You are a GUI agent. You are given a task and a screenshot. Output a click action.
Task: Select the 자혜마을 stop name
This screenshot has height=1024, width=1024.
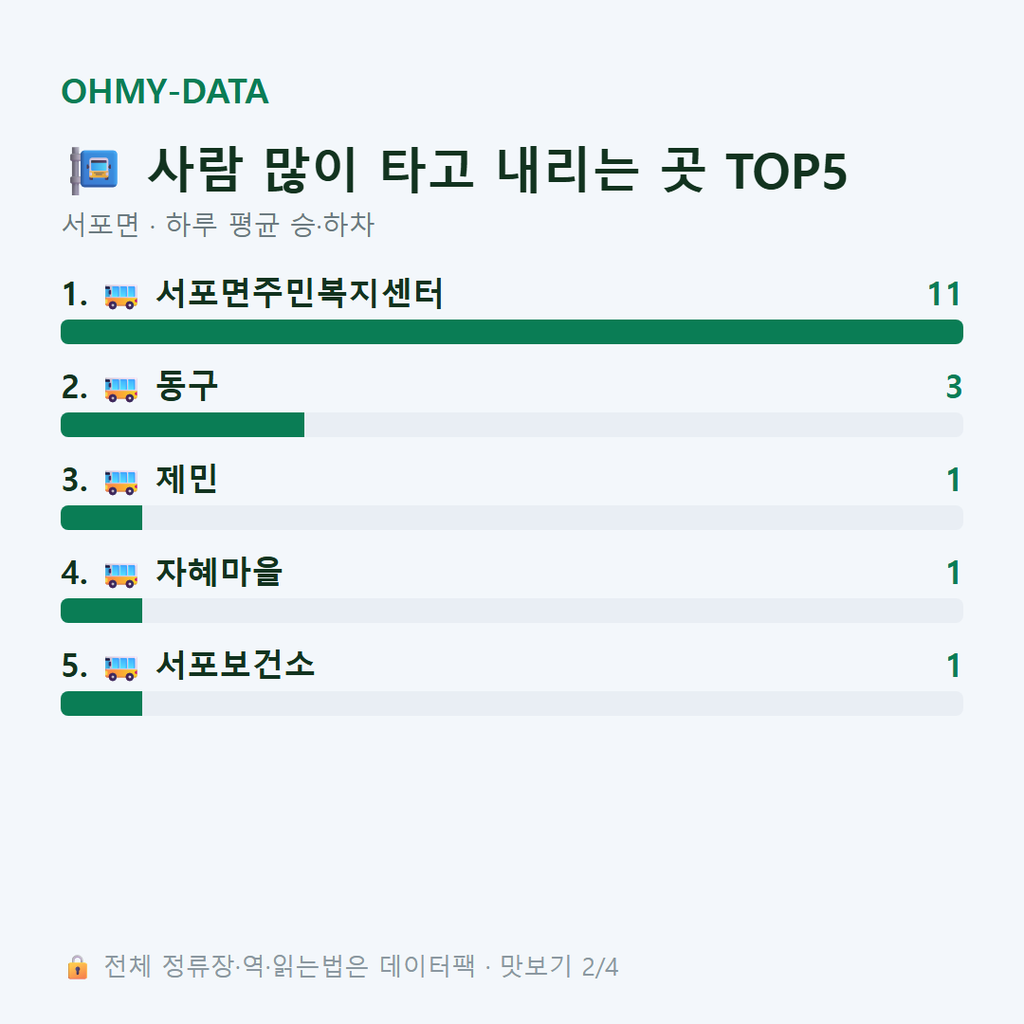click(218, 572)
